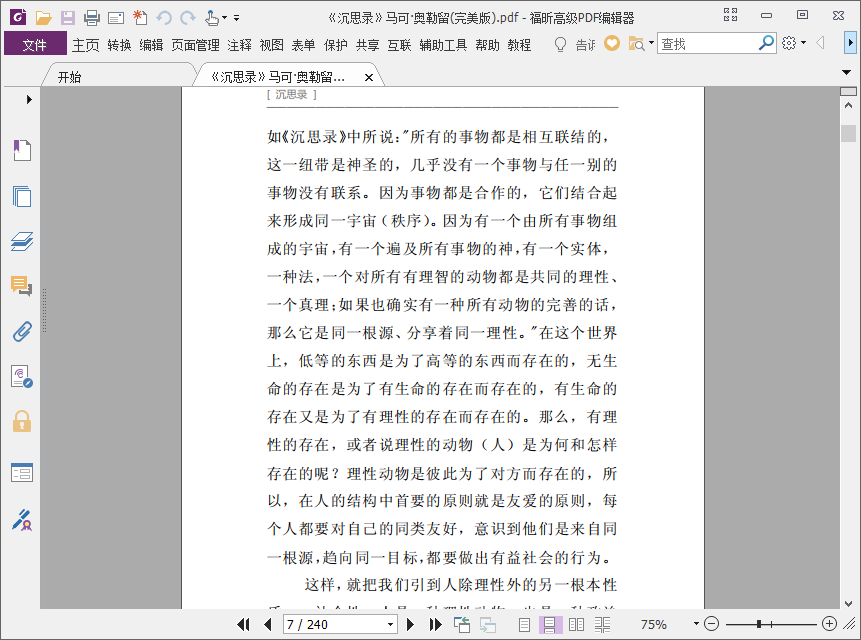Jump to the first page
This screenshot has width=861, height=640.
point(243,624)
